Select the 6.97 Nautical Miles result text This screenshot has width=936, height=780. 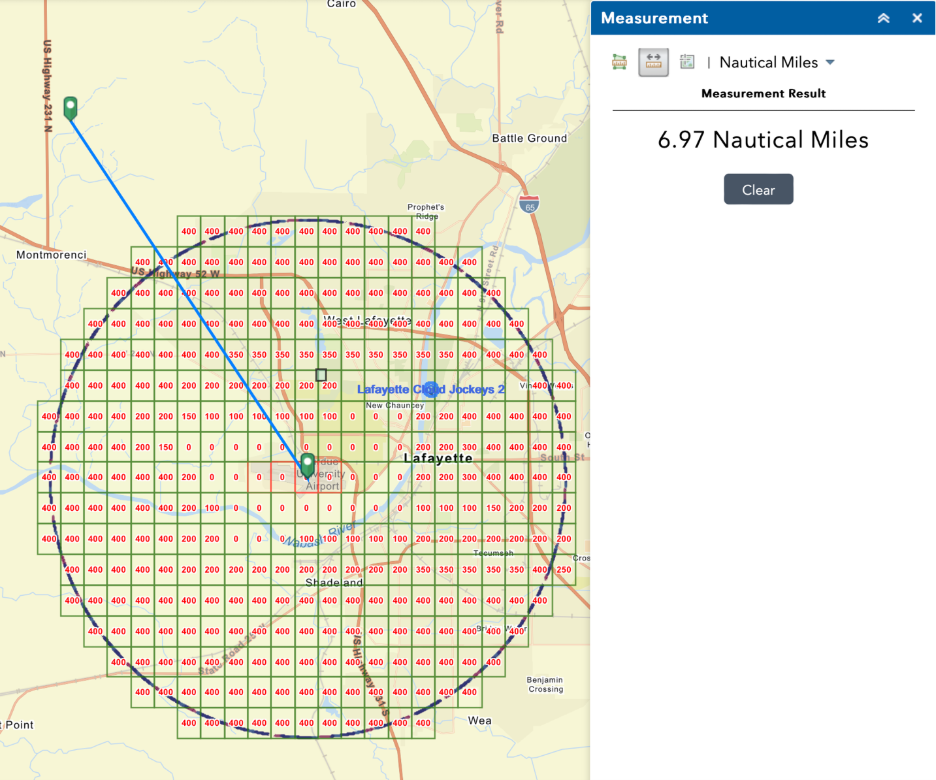click(763, 140)
